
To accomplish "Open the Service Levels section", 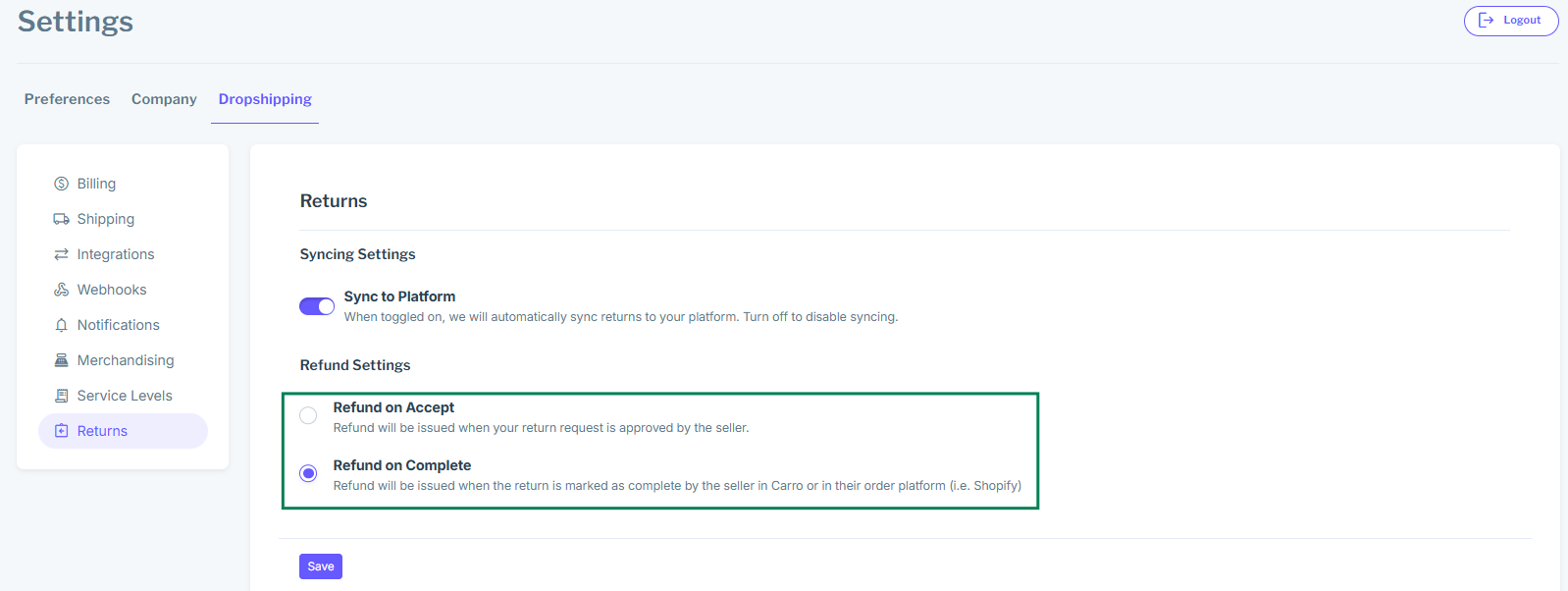I will (125, 396).
